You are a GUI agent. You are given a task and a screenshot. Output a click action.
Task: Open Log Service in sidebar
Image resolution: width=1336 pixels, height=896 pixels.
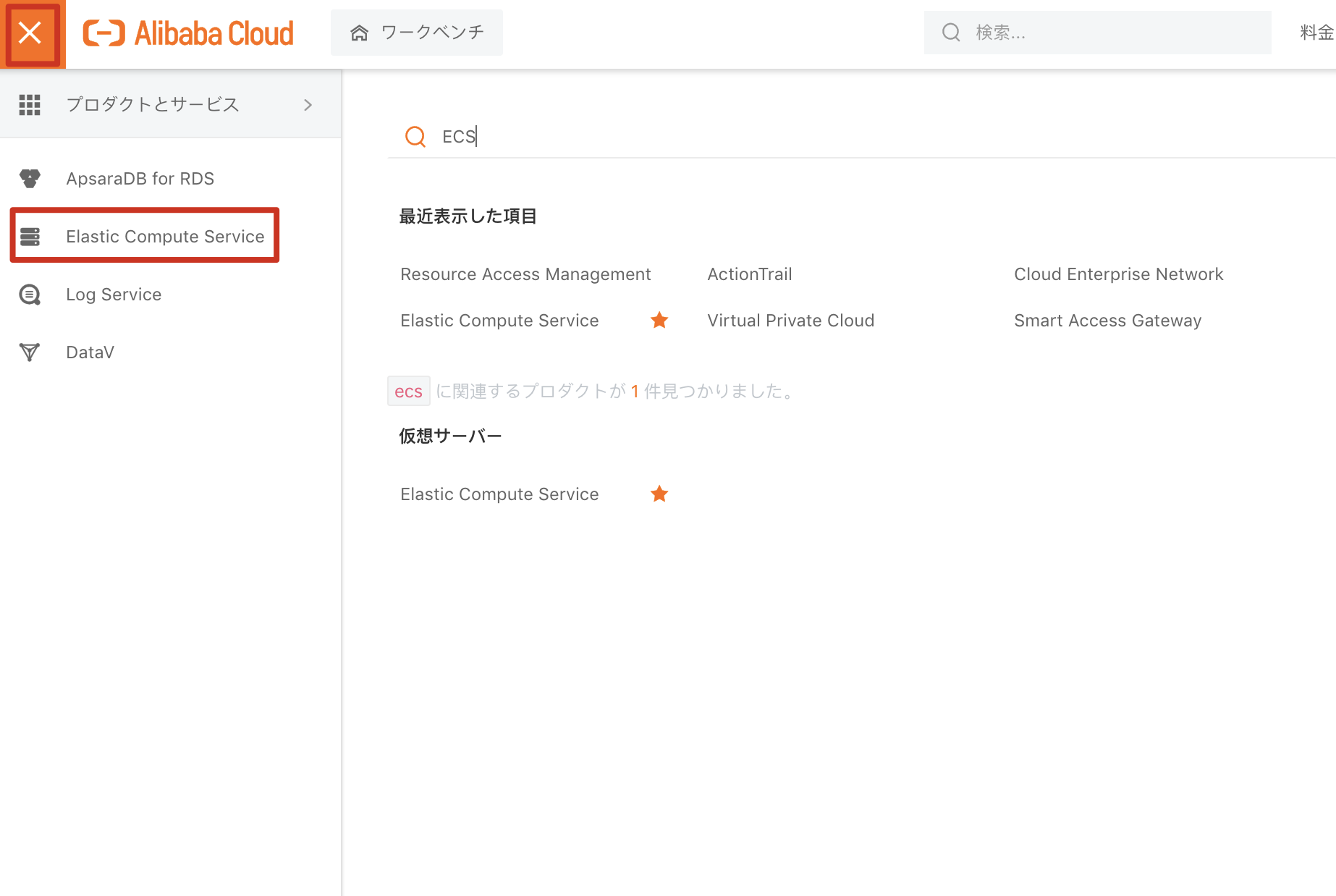point(114,295)
